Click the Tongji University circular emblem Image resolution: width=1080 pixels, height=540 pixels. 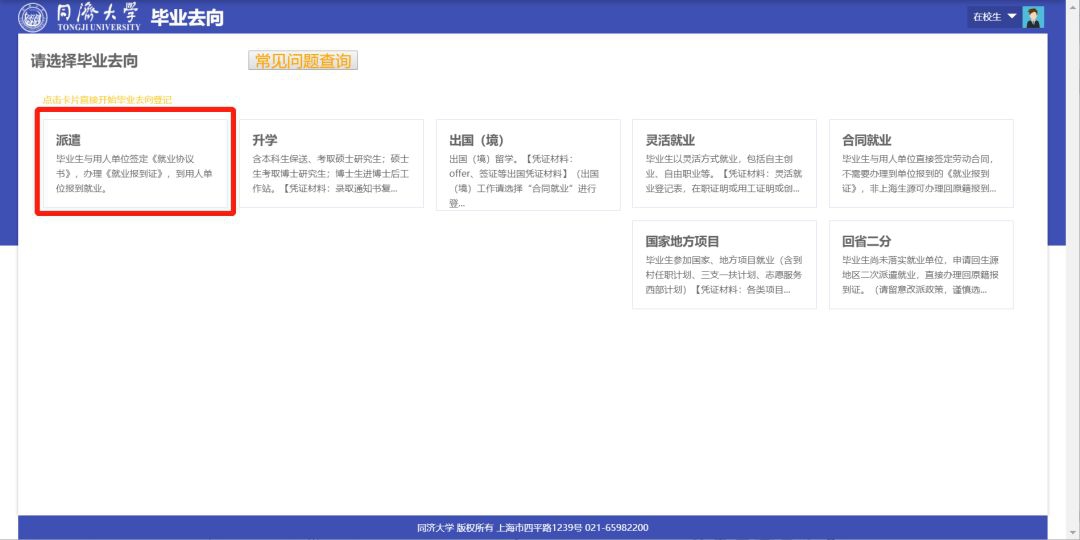(x=33, y=17)
